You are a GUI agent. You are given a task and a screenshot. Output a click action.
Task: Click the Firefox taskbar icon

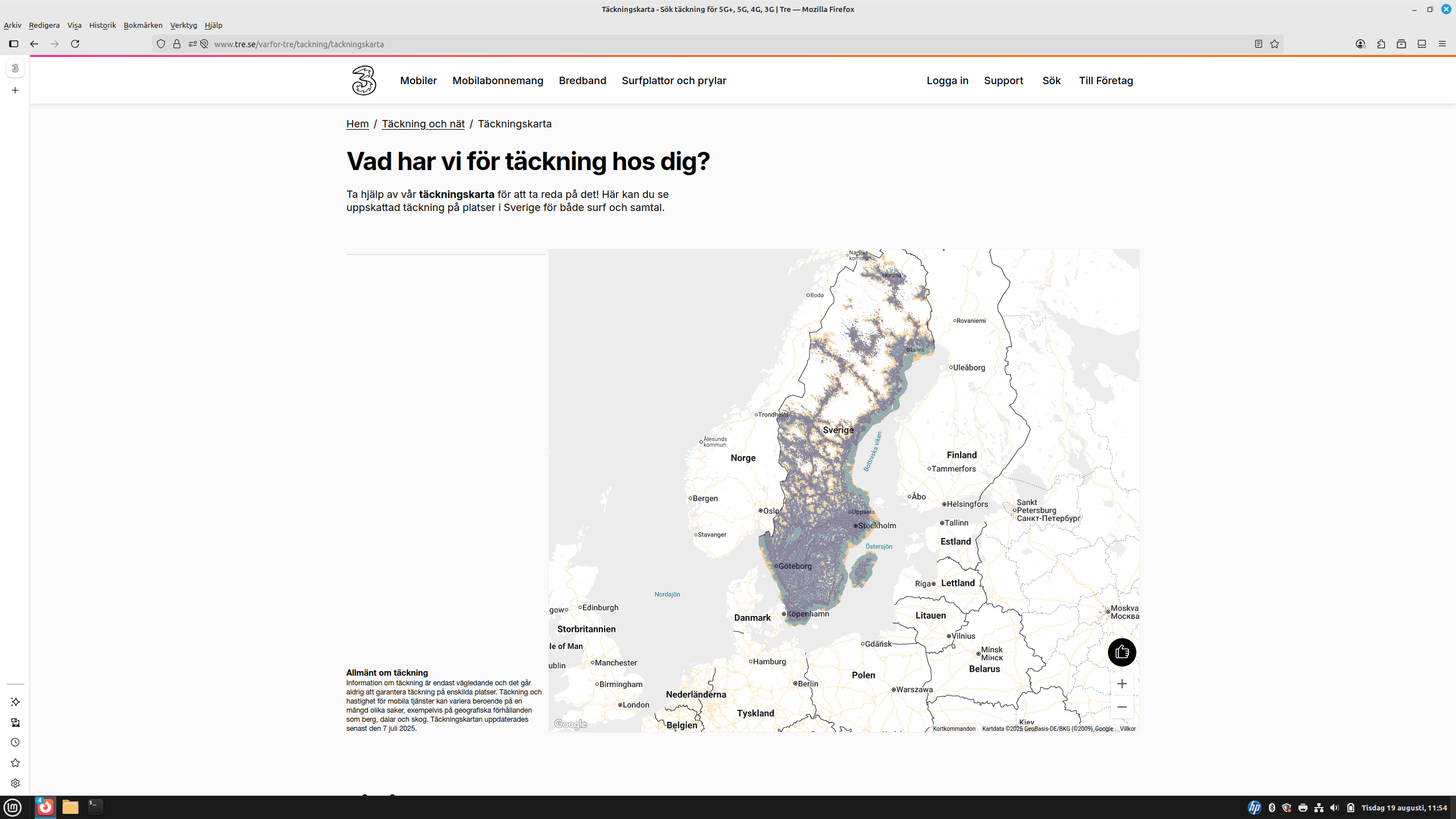[x=45, y=807]
